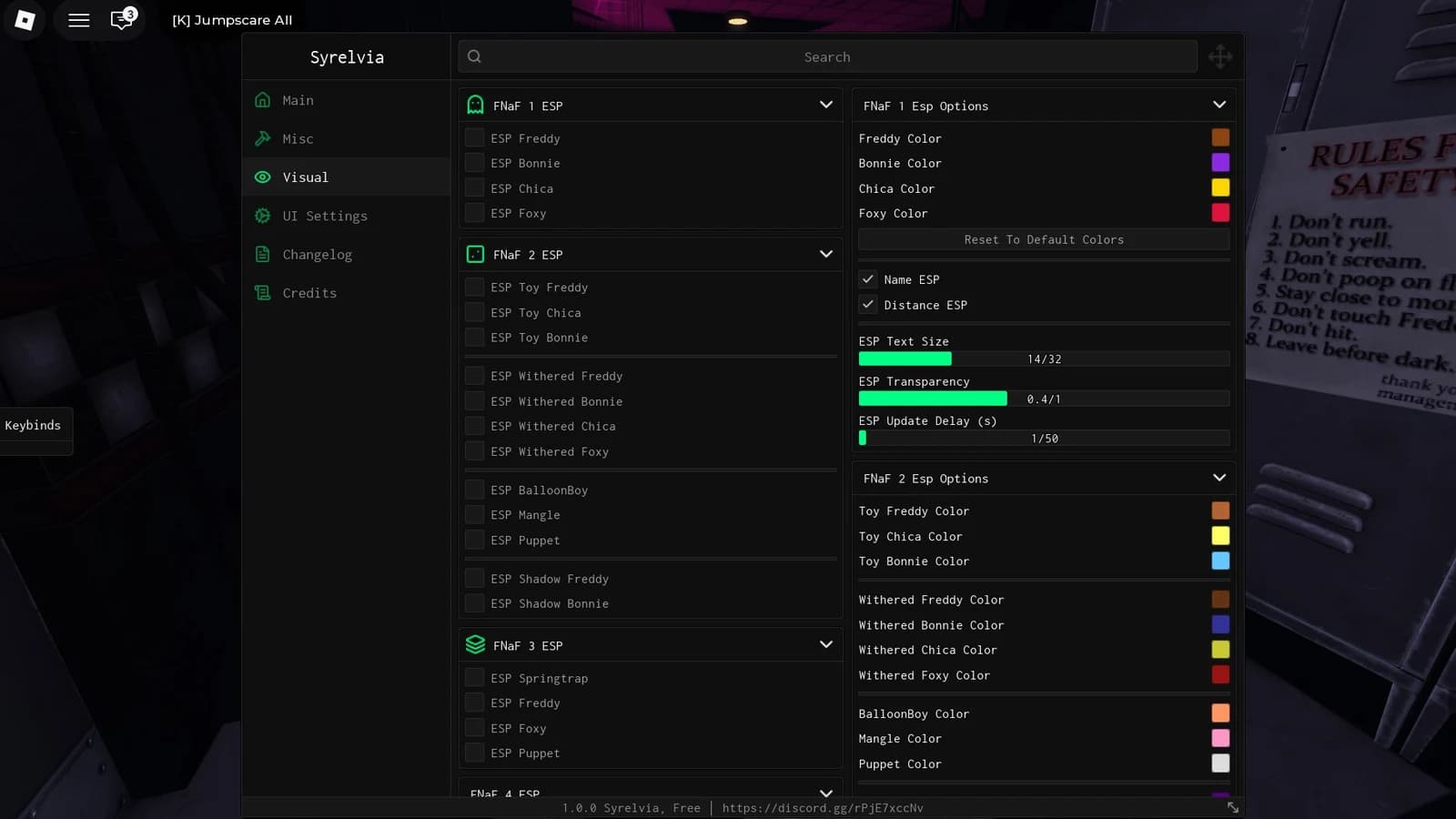Click the FNaF 1 ESP ghost icon
This screenshot has width=1456, height=819.
475,106
